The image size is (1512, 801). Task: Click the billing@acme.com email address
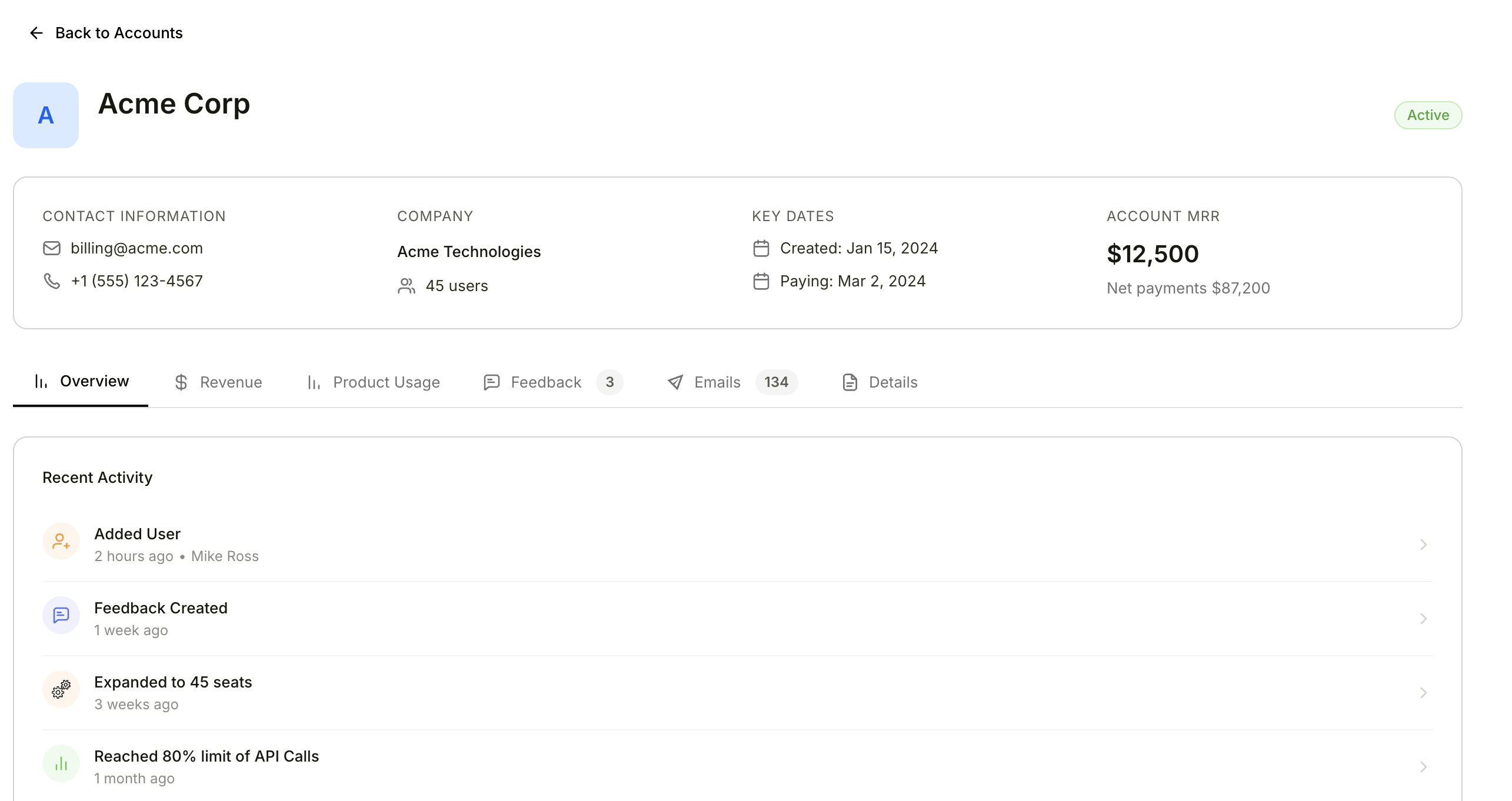[x=136, y=248]
